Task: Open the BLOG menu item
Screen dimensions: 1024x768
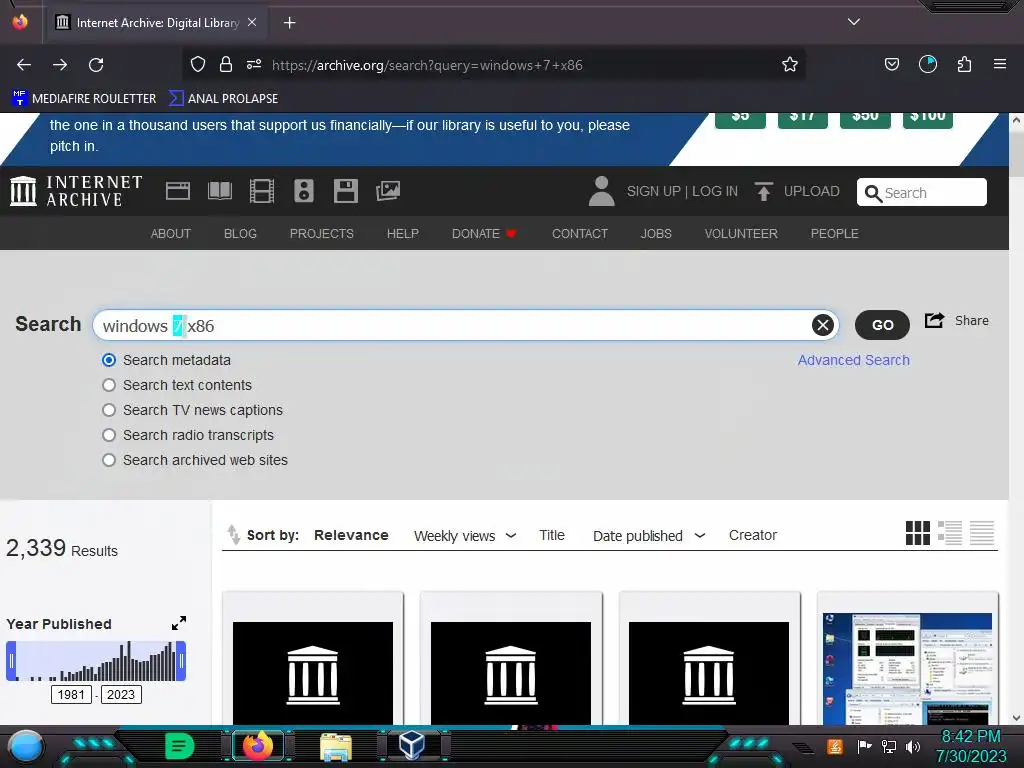Action: [240, 233]
